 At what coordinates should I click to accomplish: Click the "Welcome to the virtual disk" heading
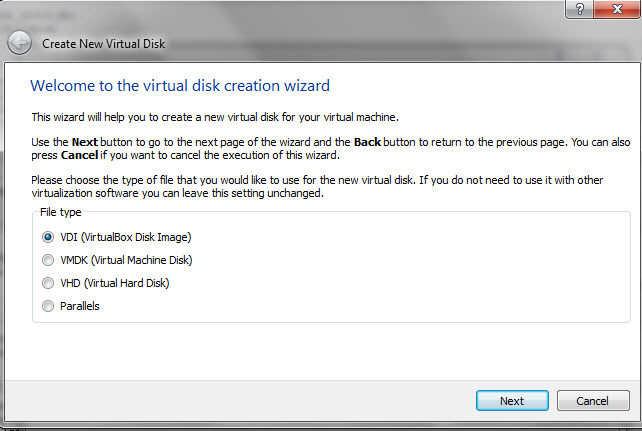pyautogui.click(x=180, y=86)
